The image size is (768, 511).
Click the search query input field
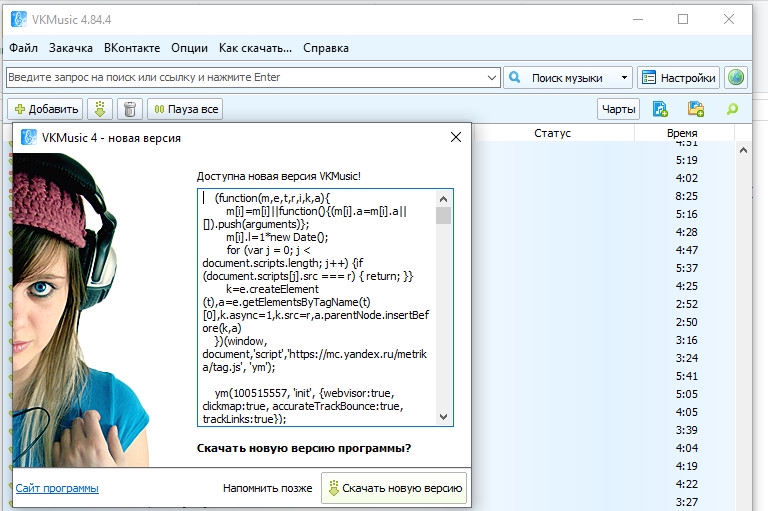246,77
